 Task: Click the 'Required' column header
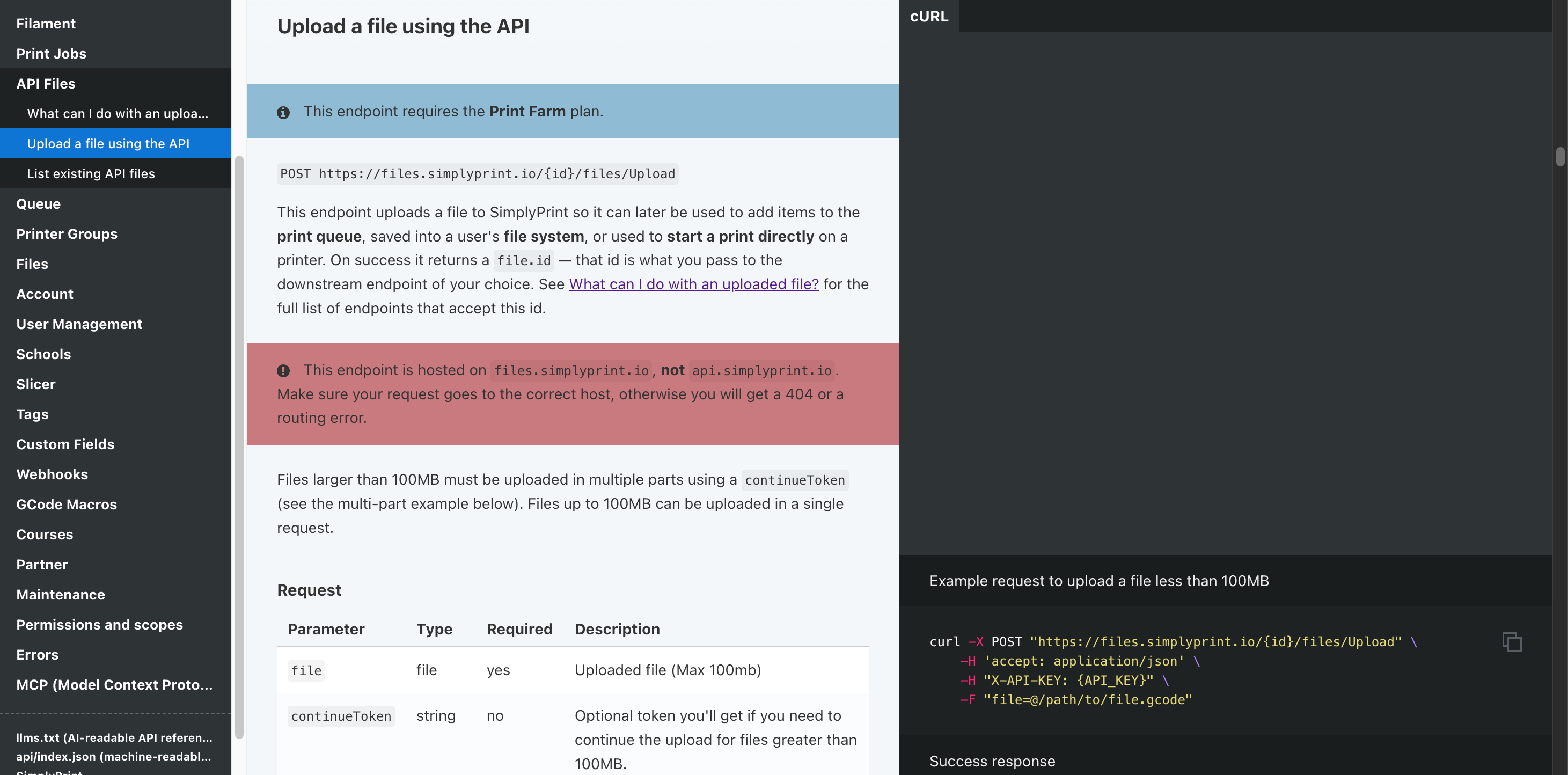click(519, 629)
